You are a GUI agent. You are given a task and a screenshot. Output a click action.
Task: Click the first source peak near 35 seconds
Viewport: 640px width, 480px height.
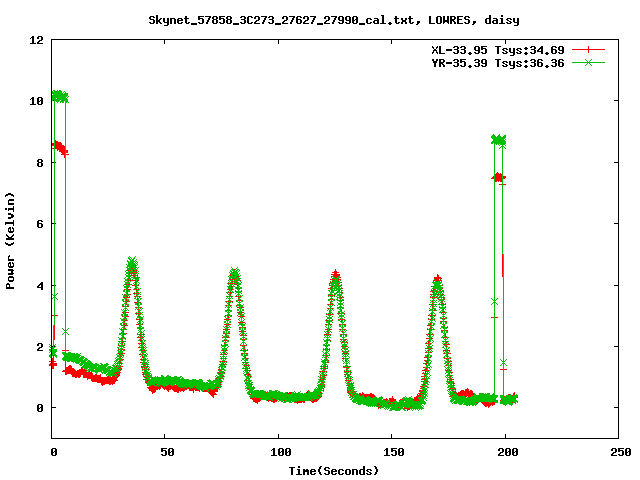tap(131, 263)
